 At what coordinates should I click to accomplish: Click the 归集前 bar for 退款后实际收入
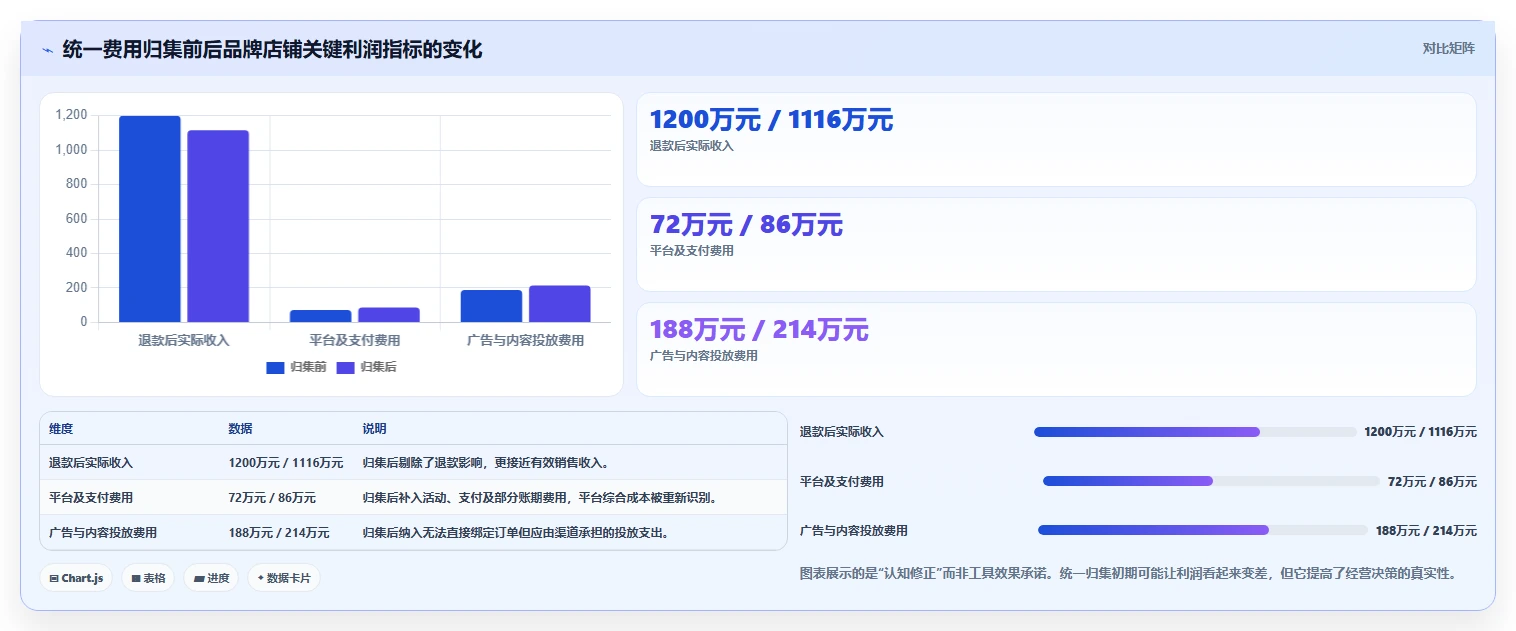point(150,219)
